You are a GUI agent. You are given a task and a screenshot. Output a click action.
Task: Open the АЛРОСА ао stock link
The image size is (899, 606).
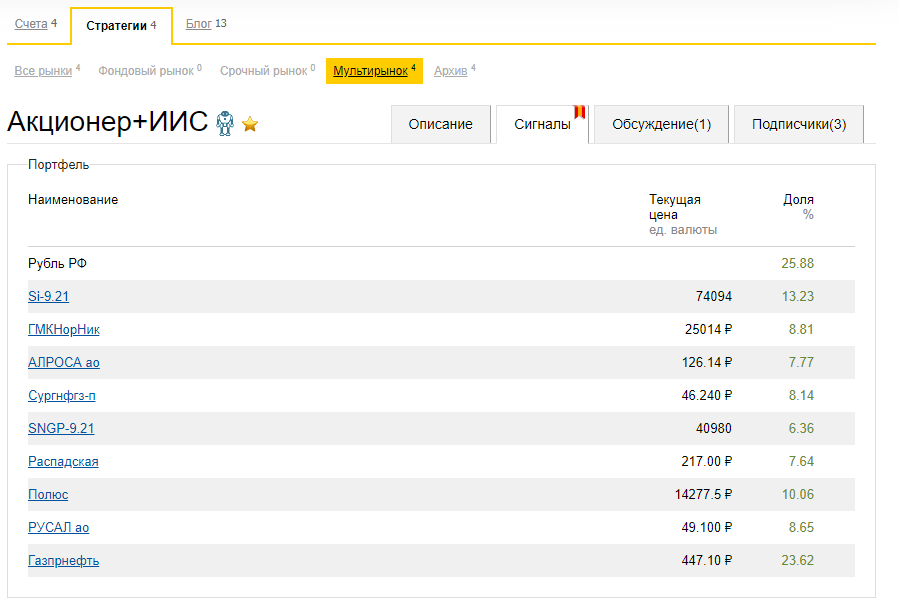(x=64, y=362)
